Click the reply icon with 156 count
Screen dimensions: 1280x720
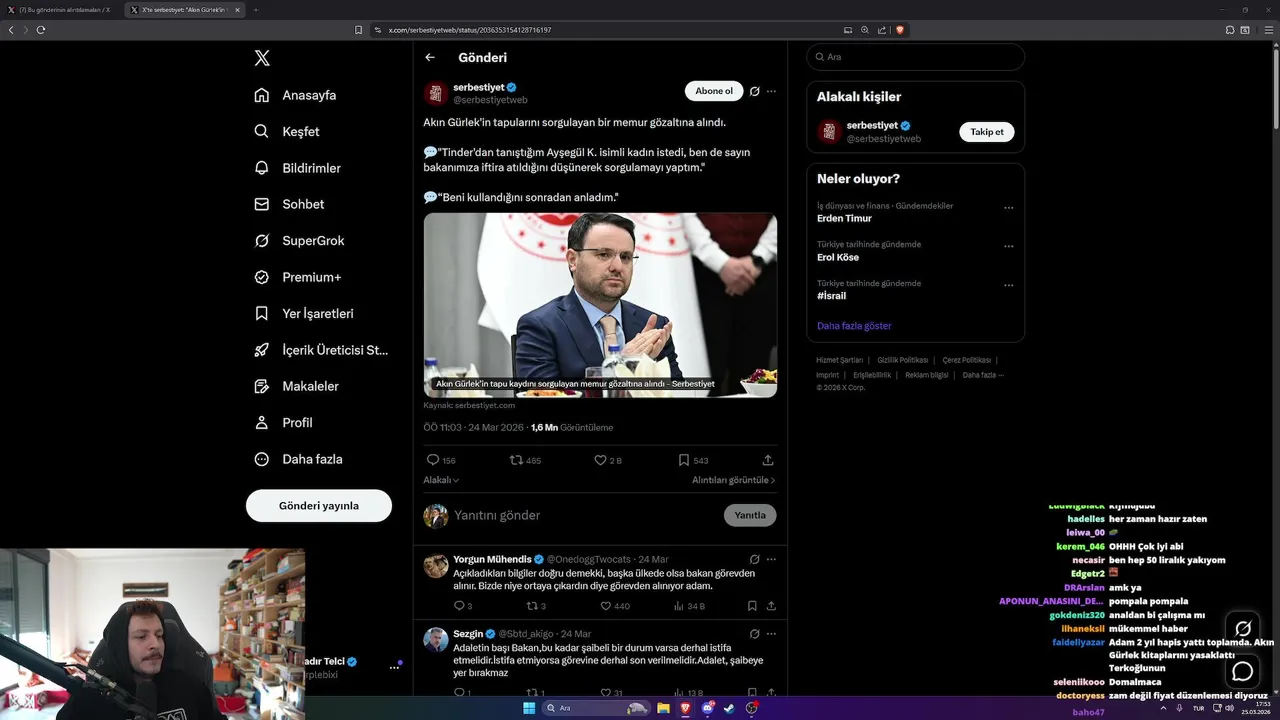pyautogui.click(x=441, y=460)
